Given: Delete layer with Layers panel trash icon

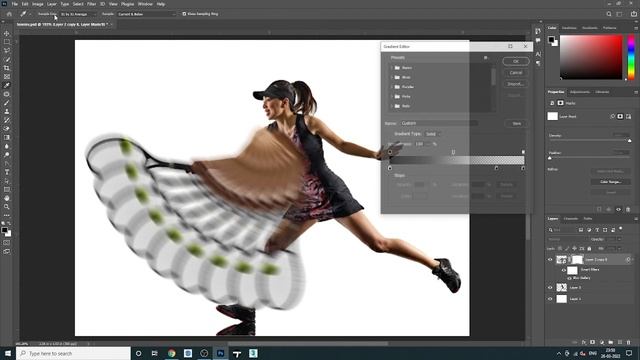Looking at the screenshot, I should coord(629,342).
